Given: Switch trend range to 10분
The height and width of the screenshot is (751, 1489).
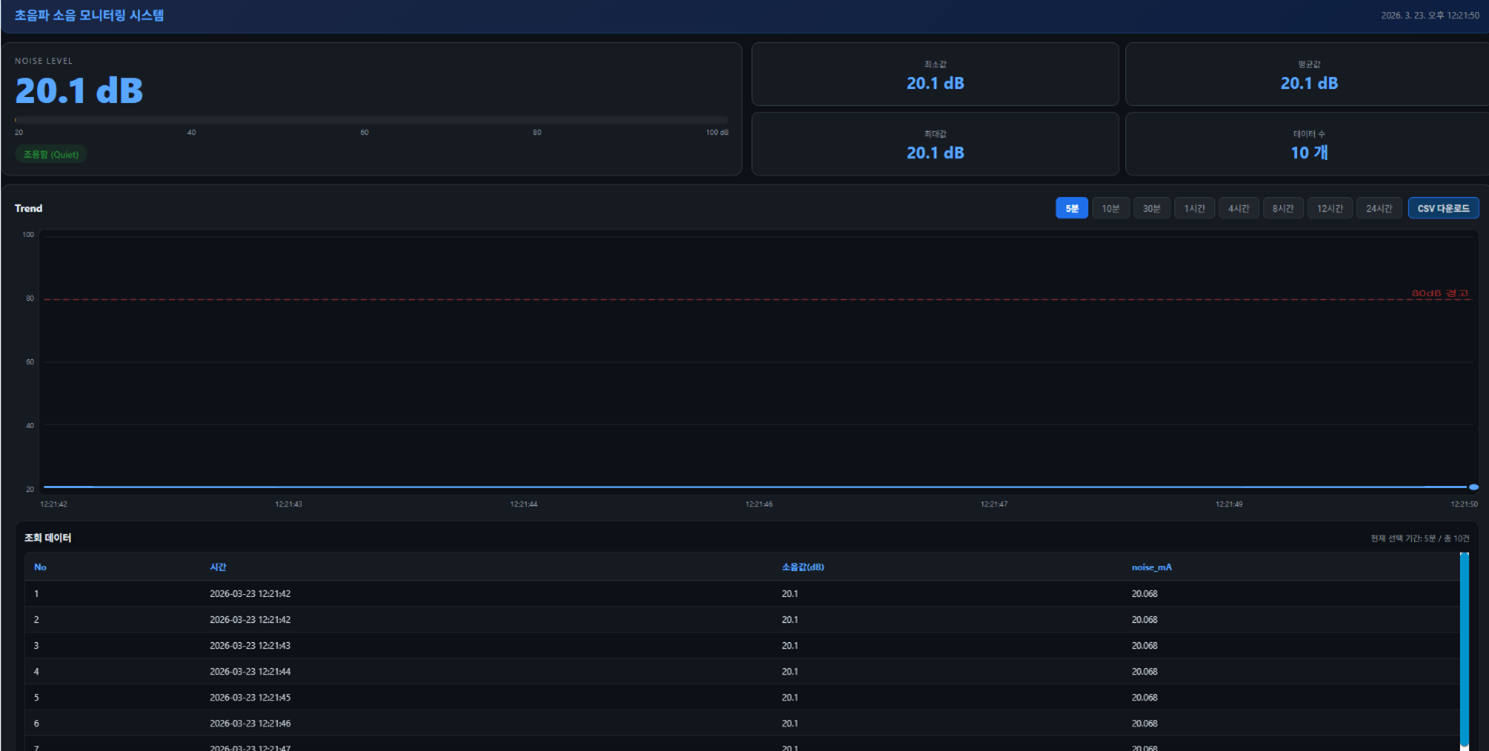Looking at the screenshot, I should pyautogui.click(x=1110, y=208).
